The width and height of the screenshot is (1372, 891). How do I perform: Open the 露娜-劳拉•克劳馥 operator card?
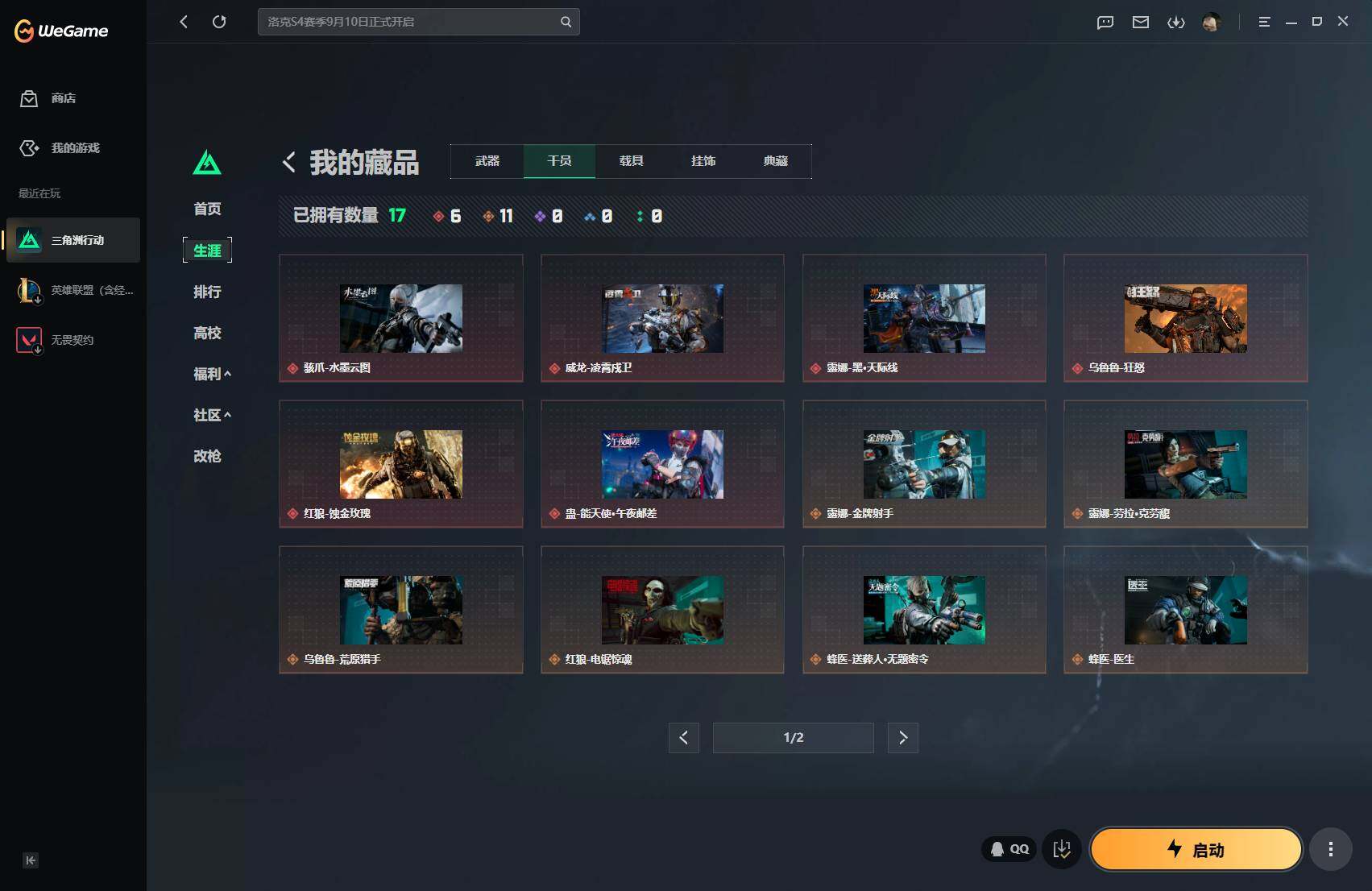click(1186, 464)
